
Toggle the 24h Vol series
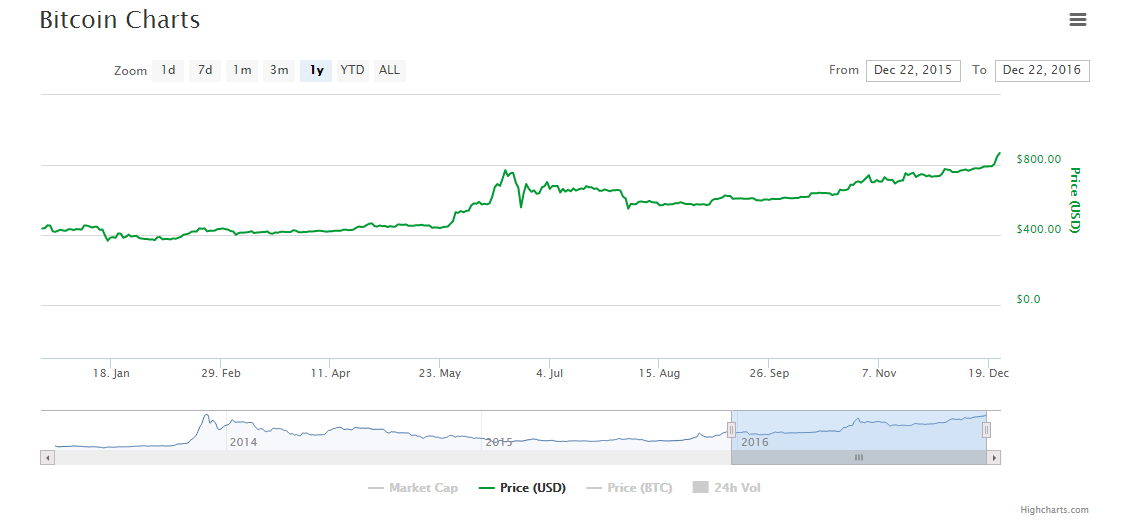pyautogui.click(x=727, y=488)
